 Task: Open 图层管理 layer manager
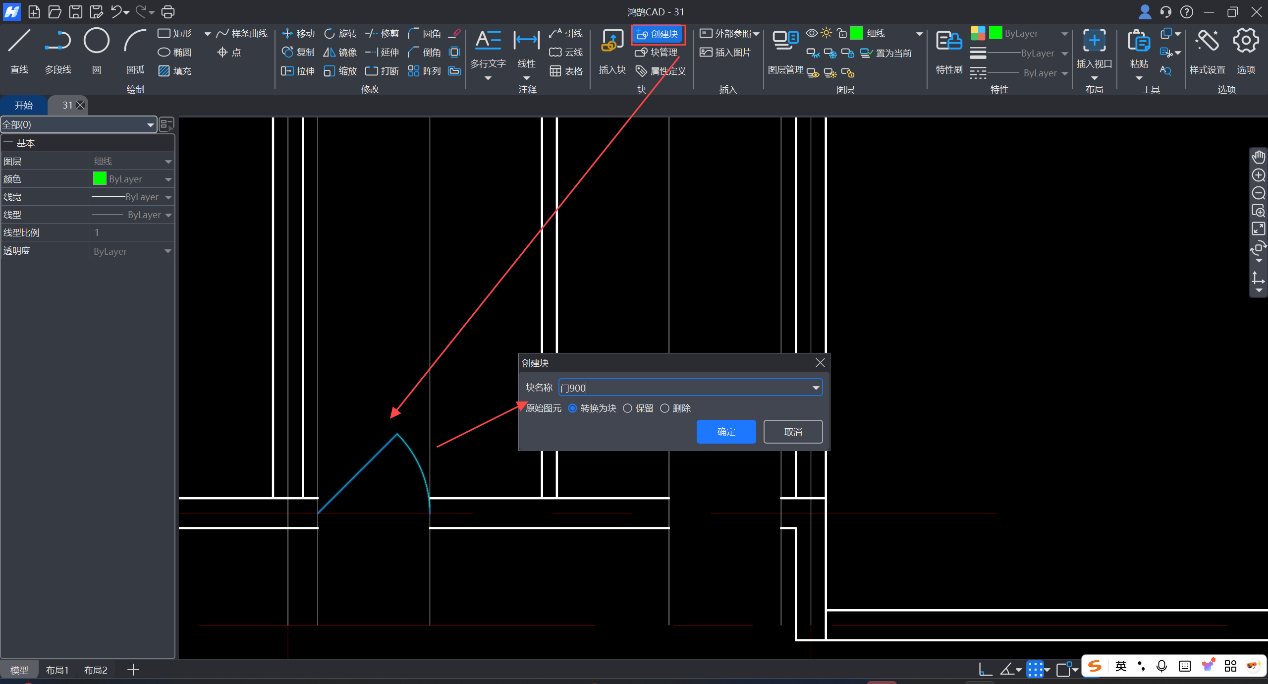[786, 42]
